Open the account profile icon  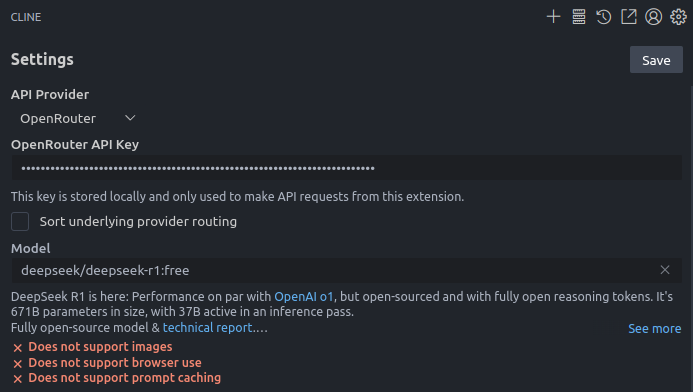[x=653, y=17]
